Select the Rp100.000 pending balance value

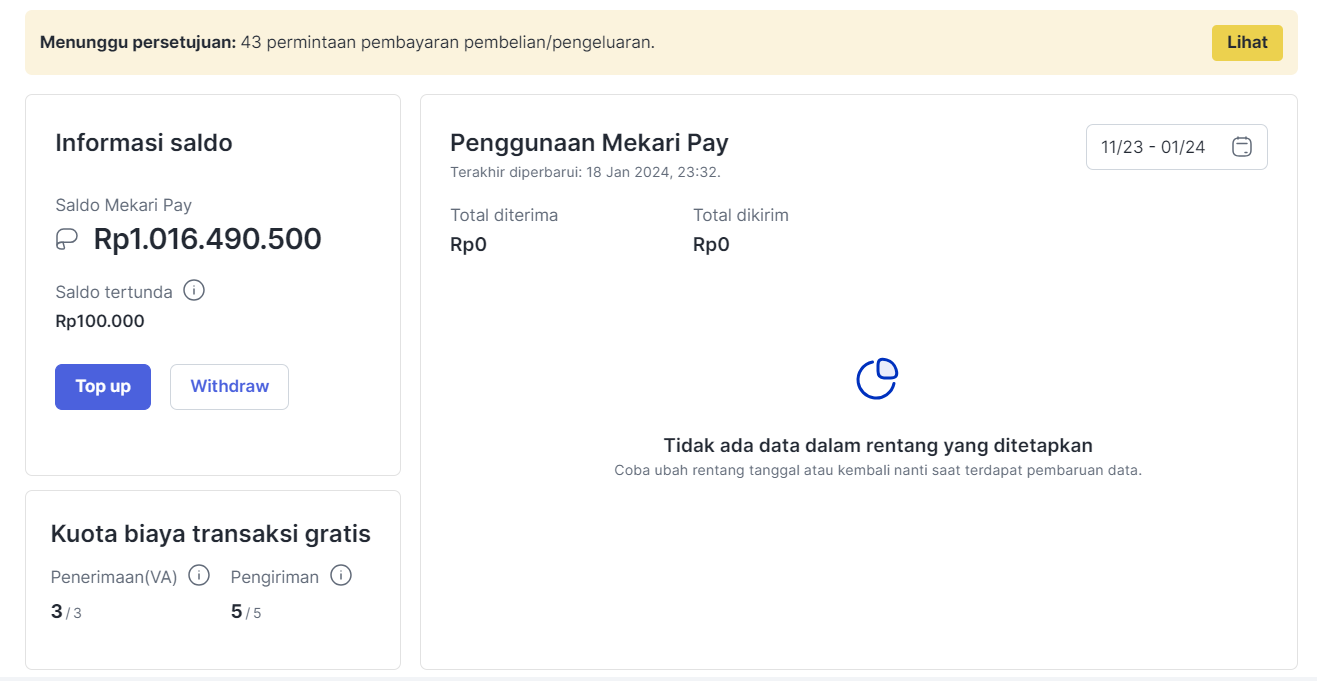click(x=100, y=321)
